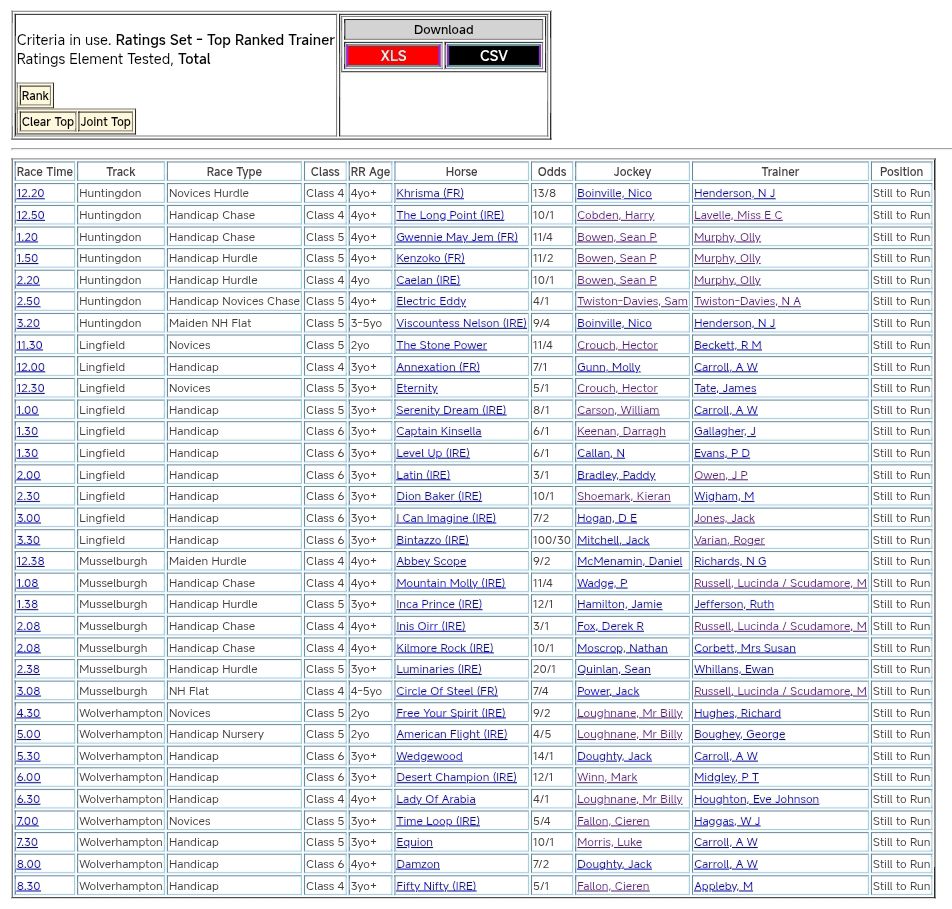View jockey McMenamin, Daniel

pyautogui.click(x=629, y=561)
